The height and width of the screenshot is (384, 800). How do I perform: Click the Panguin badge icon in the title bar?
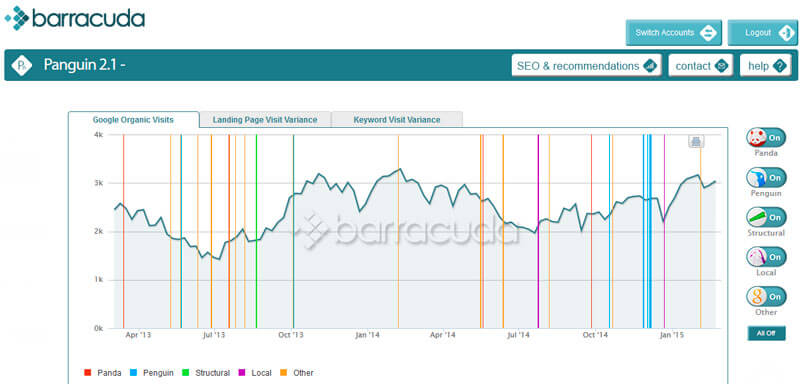(22, 65)
